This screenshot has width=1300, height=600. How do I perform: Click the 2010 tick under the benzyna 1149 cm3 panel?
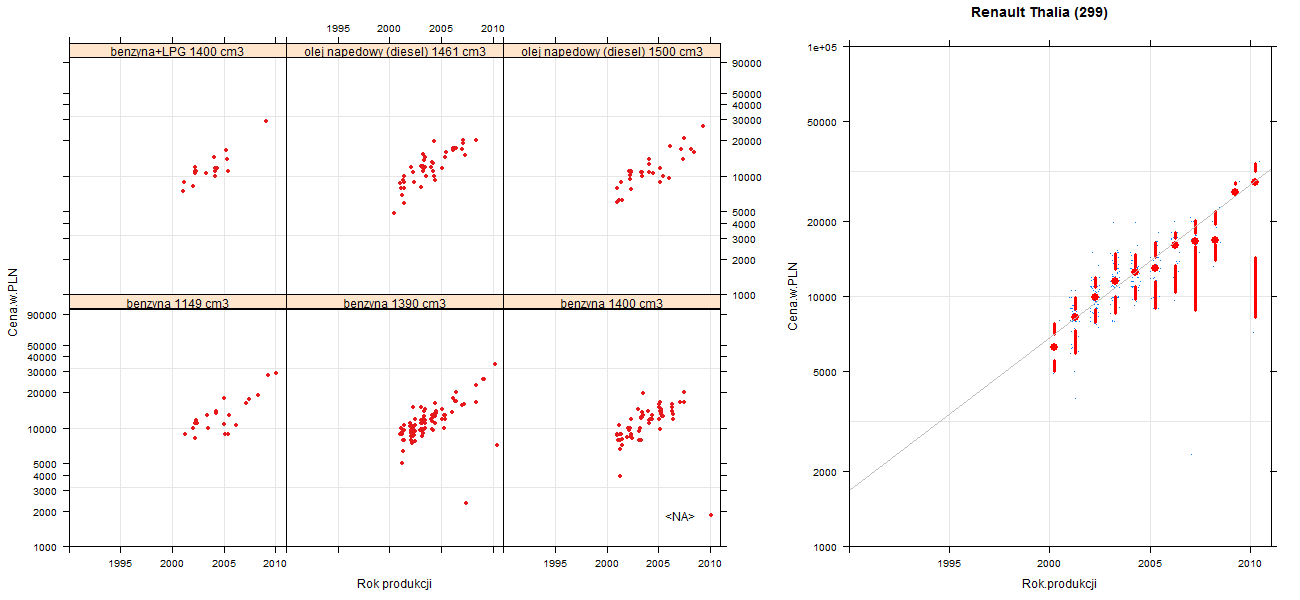pyautogui.click(x=275, y=564)
